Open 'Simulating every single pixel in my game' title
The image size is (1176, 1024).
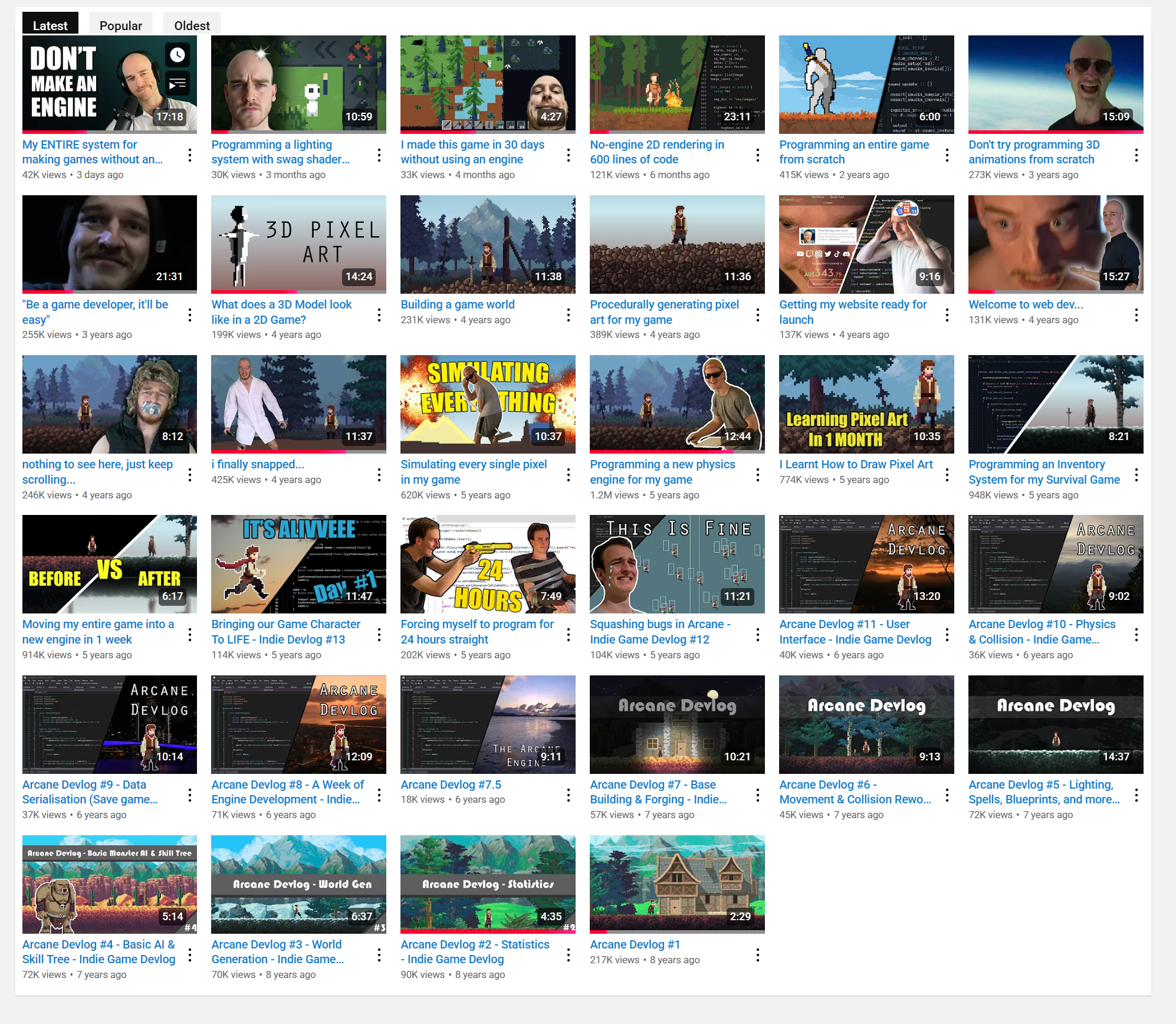[x=474, y=472]
